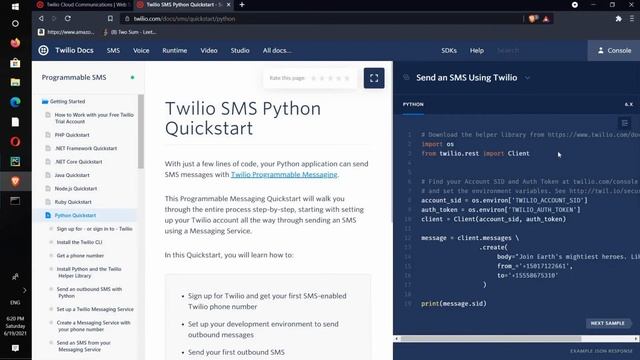Expand the Send an SMS Using Twilio dropdown
The width and height of the screenshot is (640, 360).
coord(527,78)
